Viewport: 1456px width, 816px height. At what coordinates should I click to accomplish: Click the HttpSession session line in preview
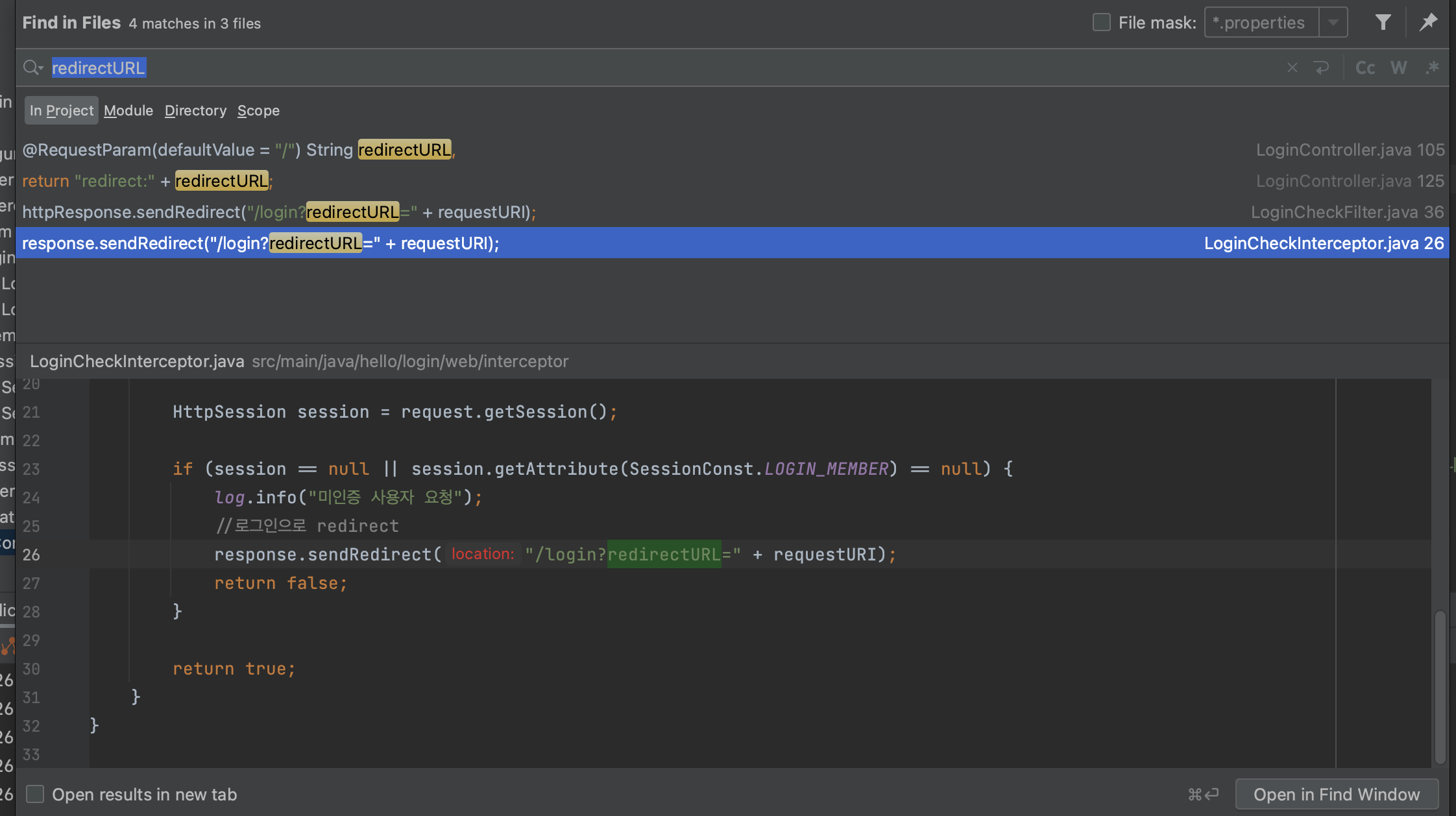pos(395,412)
